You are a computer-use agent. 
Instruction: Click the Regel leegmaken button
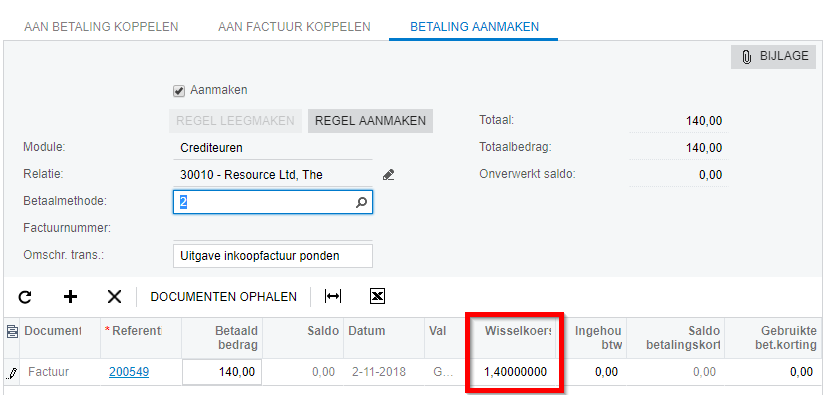click(235, 121)
